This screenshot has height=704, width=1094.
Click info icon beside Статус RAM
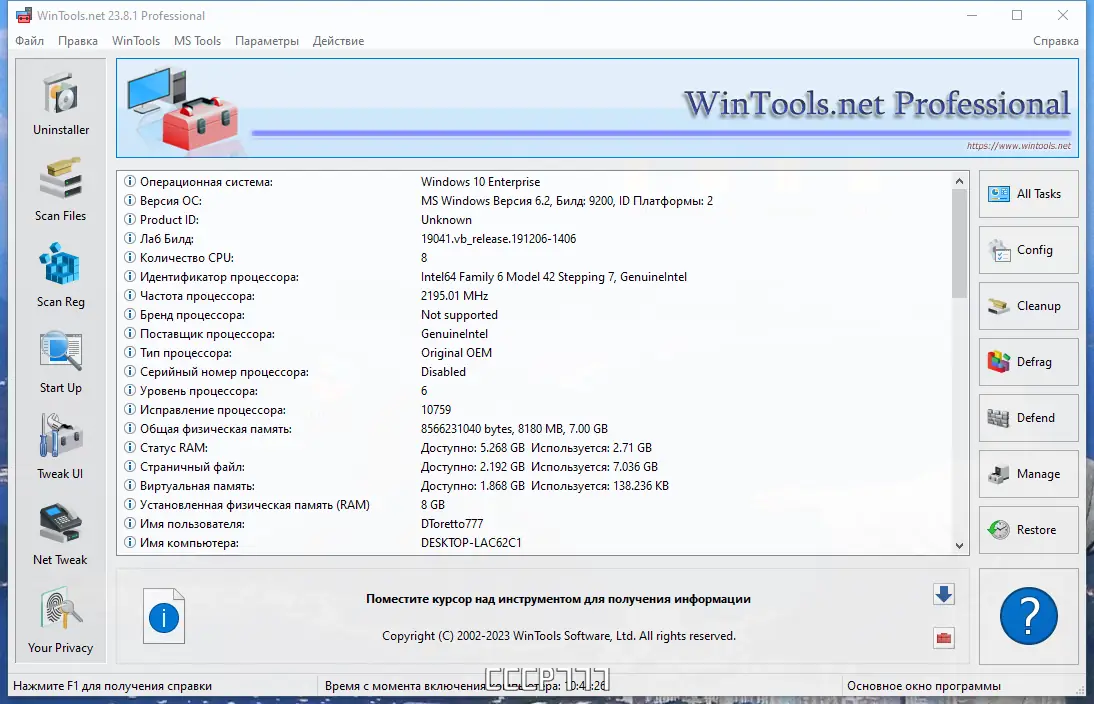click(130, 447)
